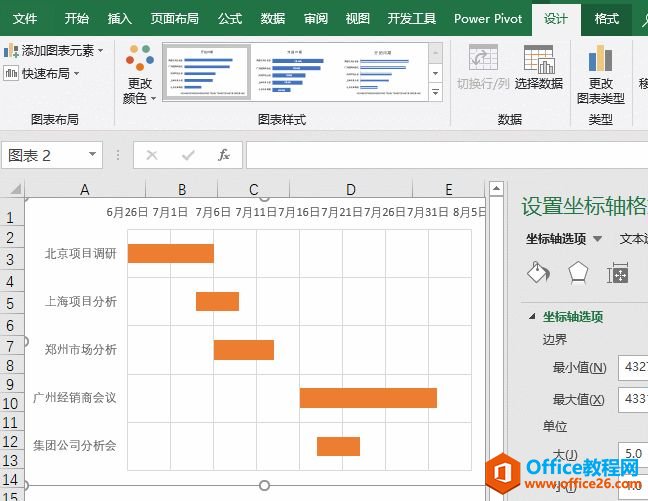Click the 7月16日 date axis label
Image resolution: width=648 pixels, height=501 pixels.
pos(299,212)
